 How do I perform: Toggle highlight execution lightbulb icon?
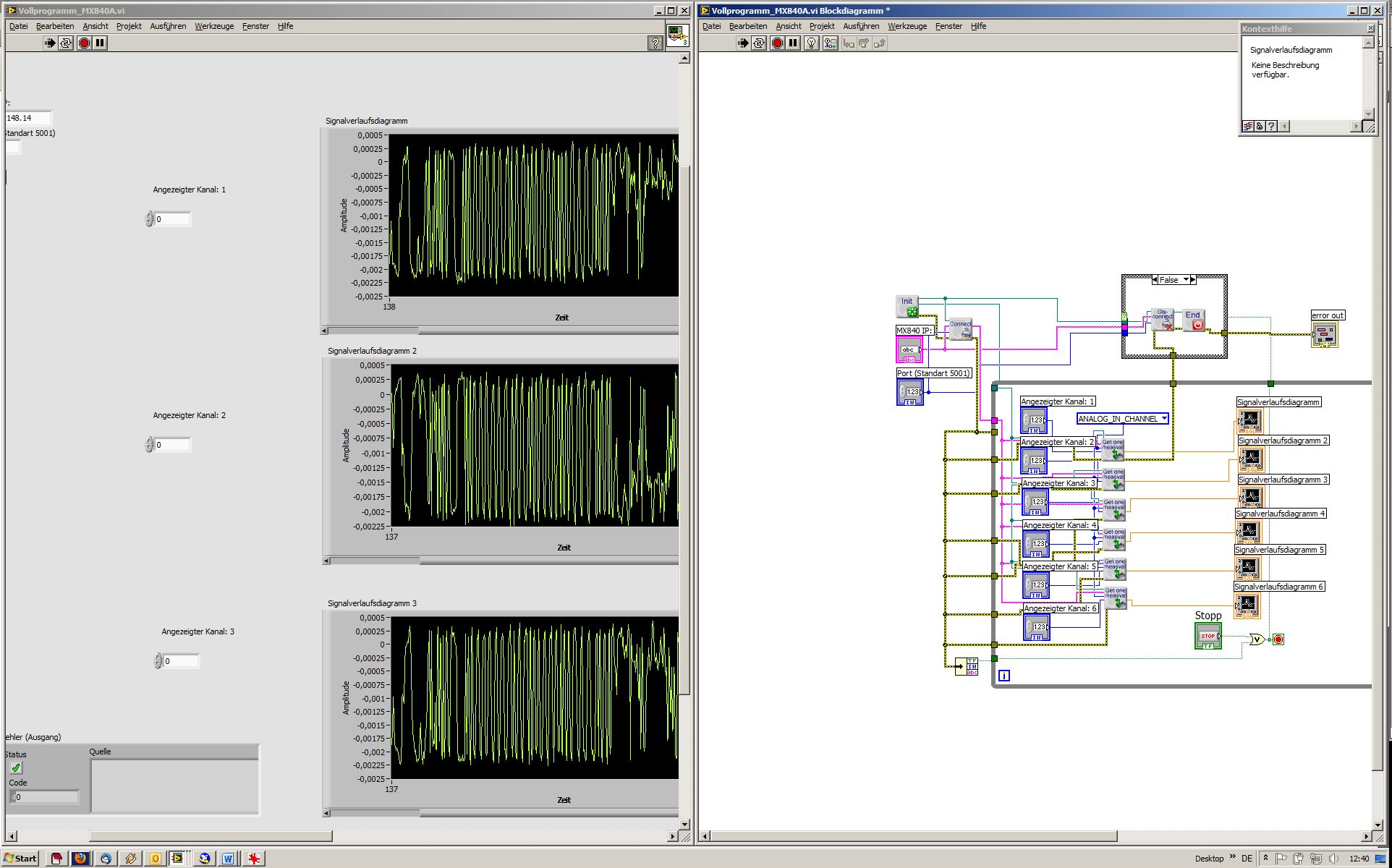click(x=811, y=43)
